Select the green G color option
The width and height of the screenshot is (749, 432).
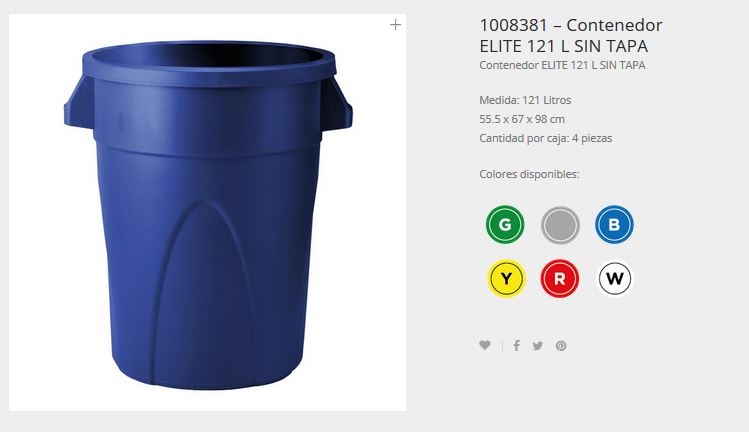pos(505,225)
